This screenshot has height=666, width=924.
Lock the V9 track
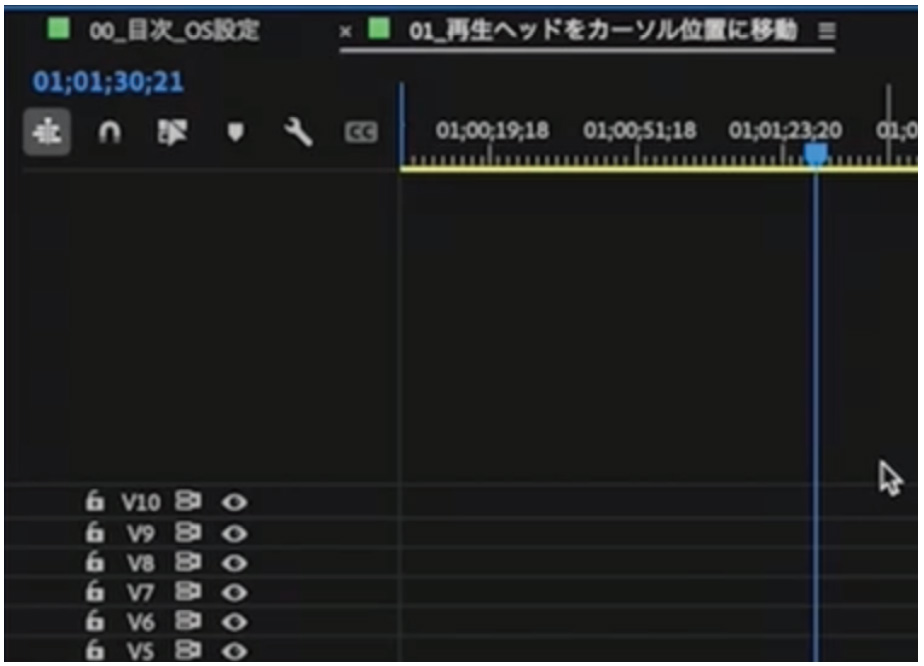pos(93,531)
